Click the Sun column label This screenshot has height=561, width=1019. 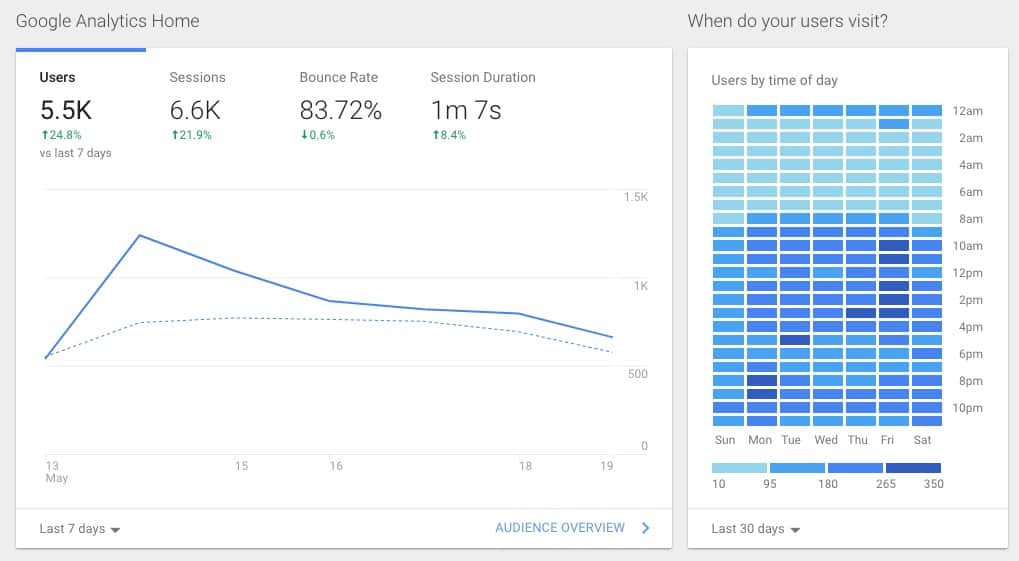coord(725,440)
